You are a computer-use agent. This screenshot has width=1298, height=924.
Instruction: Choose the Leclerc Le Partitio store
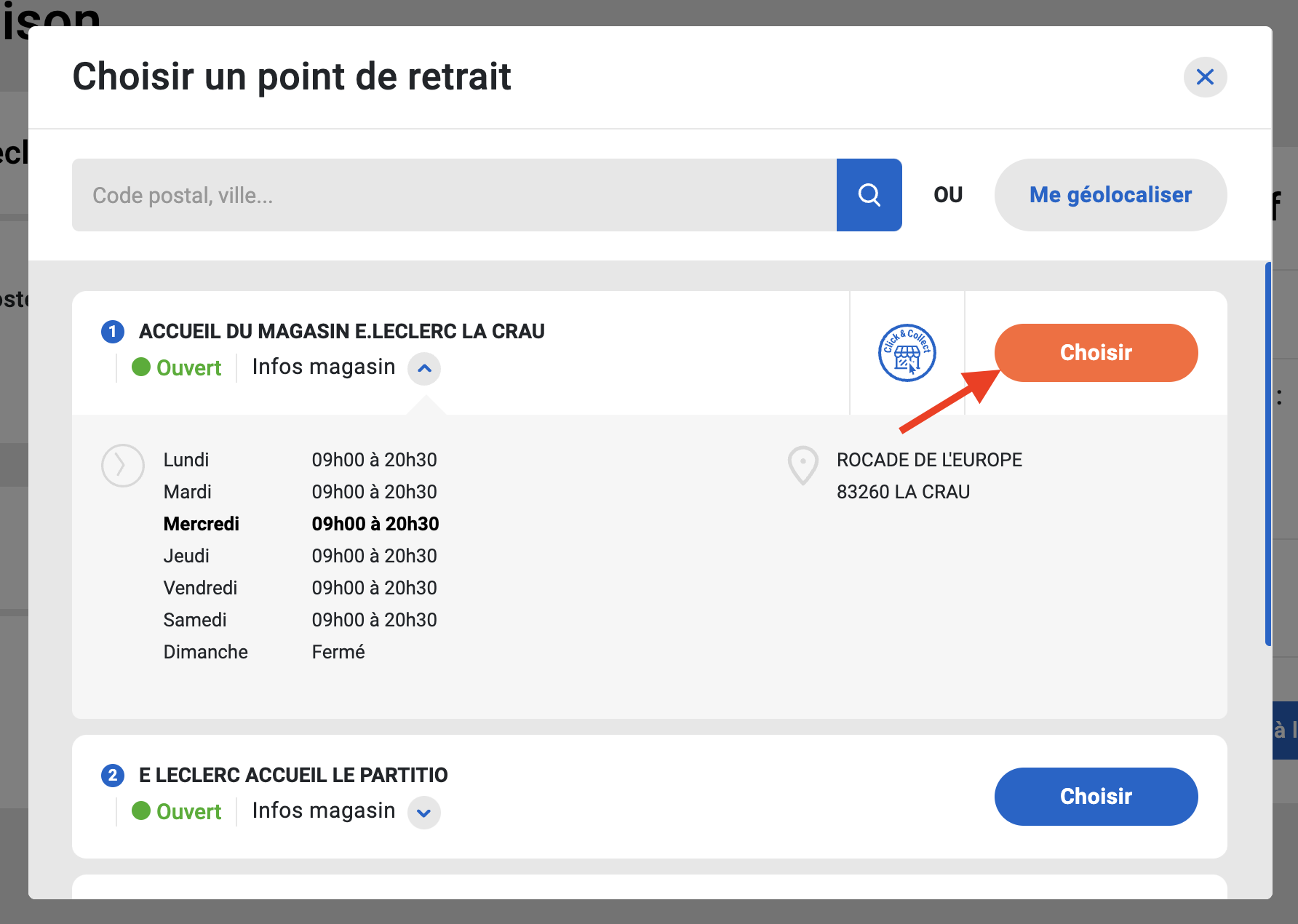coord(1096,797)
